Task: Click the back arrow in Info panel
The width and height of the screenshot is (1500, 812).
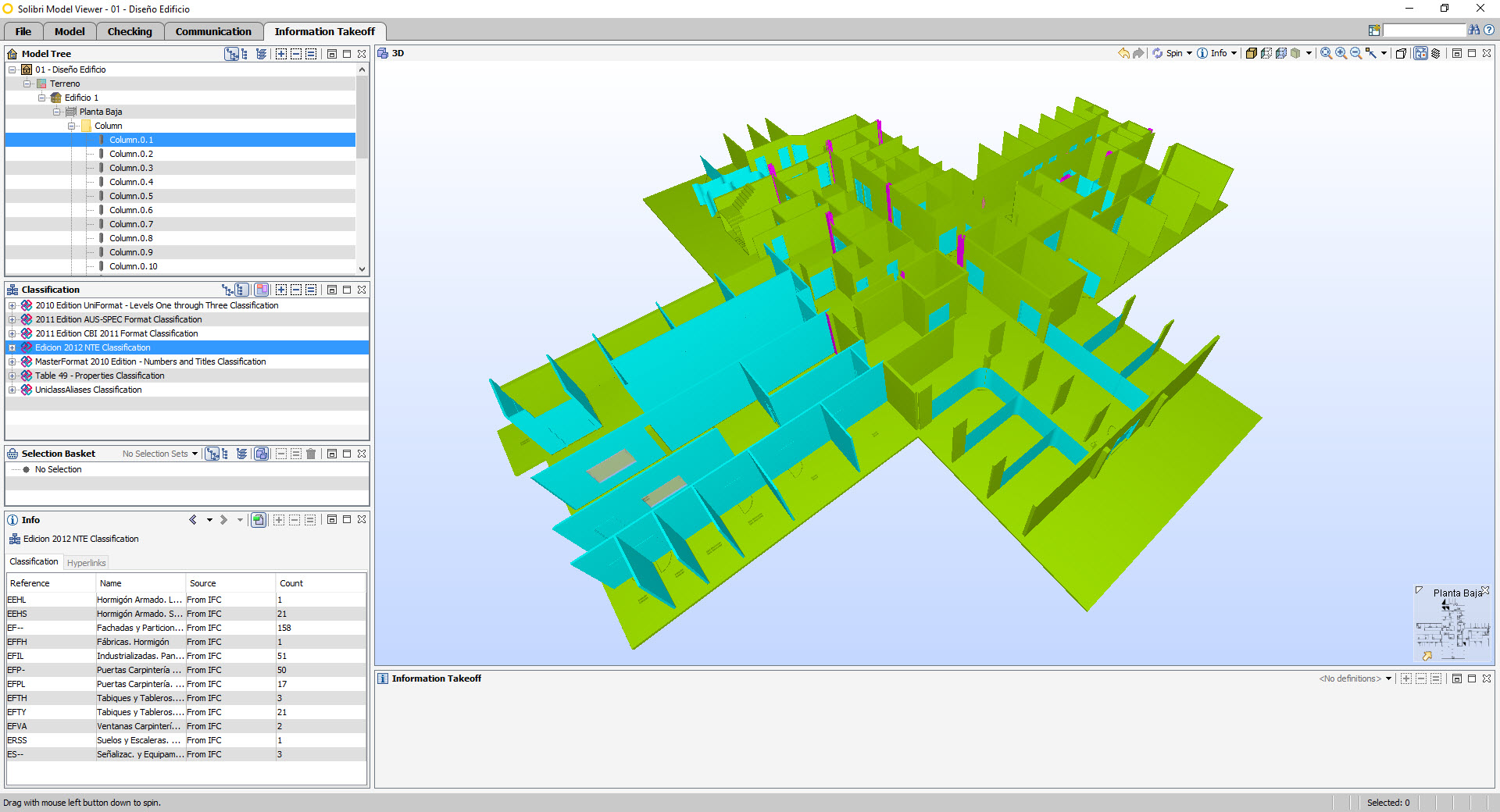Action: (x=193, y=520)
